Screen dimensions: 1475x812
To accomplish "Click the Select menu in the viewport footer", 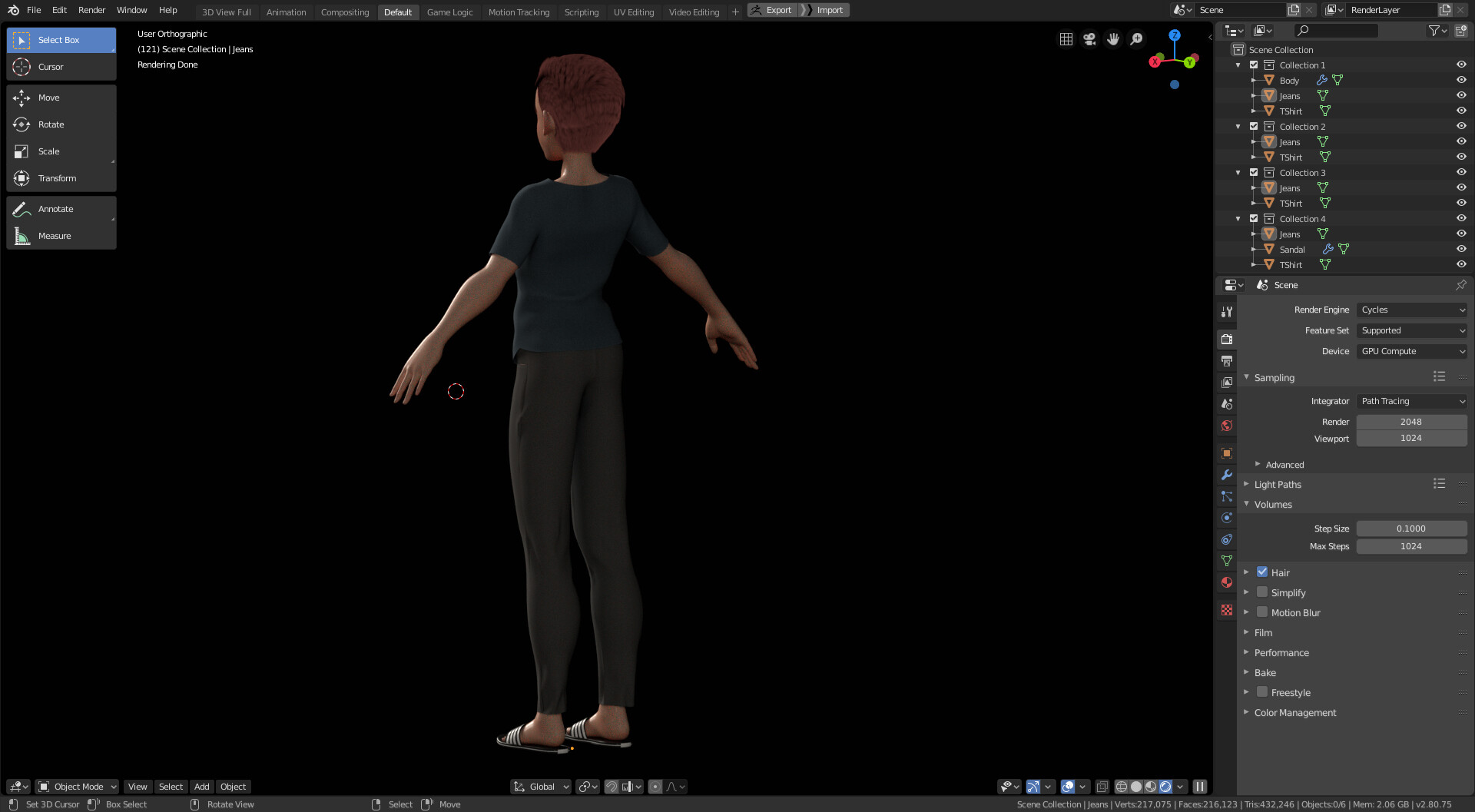I will pos(171,786).
